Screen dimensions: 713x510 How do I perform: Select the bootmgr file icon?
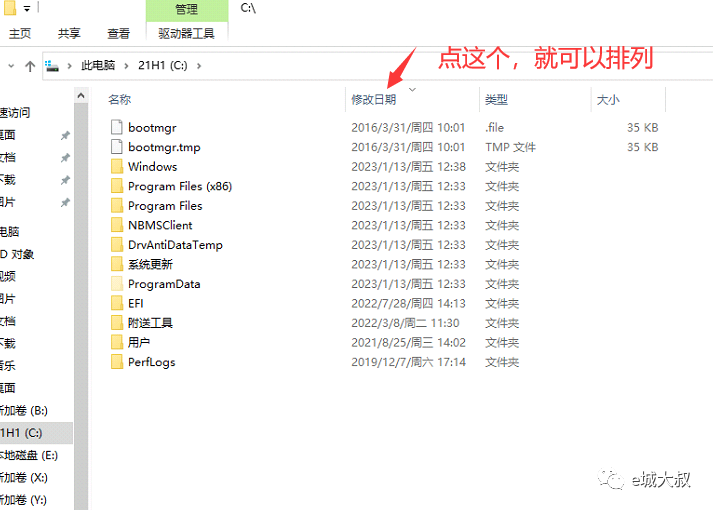(117, 128)
